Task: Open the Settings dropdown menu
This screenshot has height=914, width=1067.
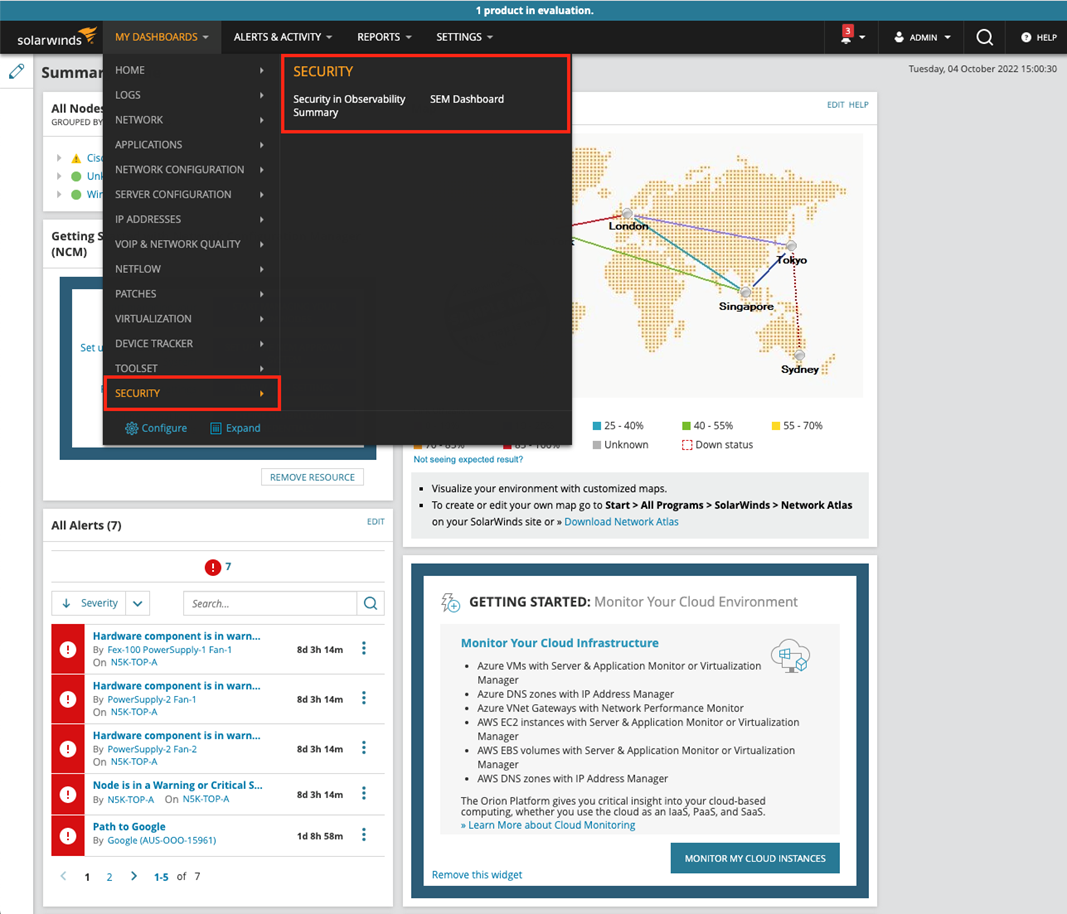Action: coord(464,37)
